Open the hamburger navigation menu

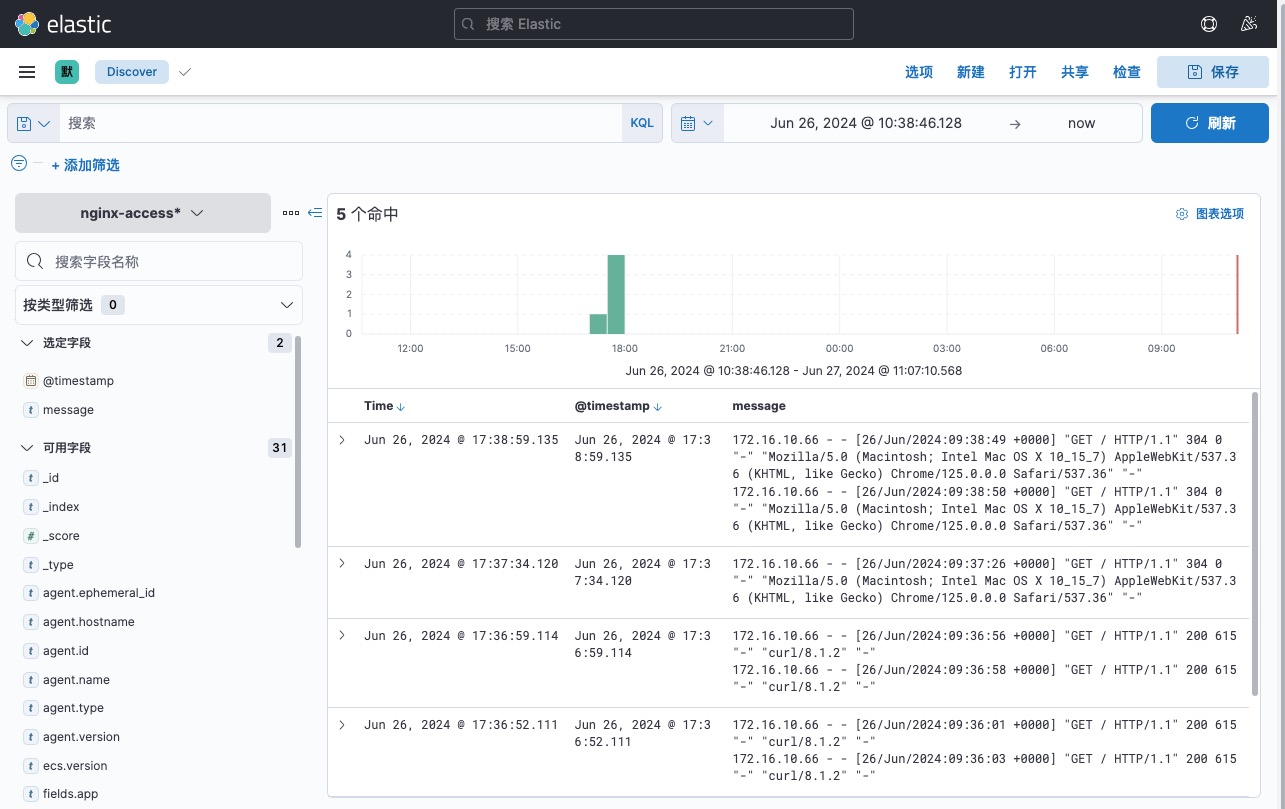point(27,72)
